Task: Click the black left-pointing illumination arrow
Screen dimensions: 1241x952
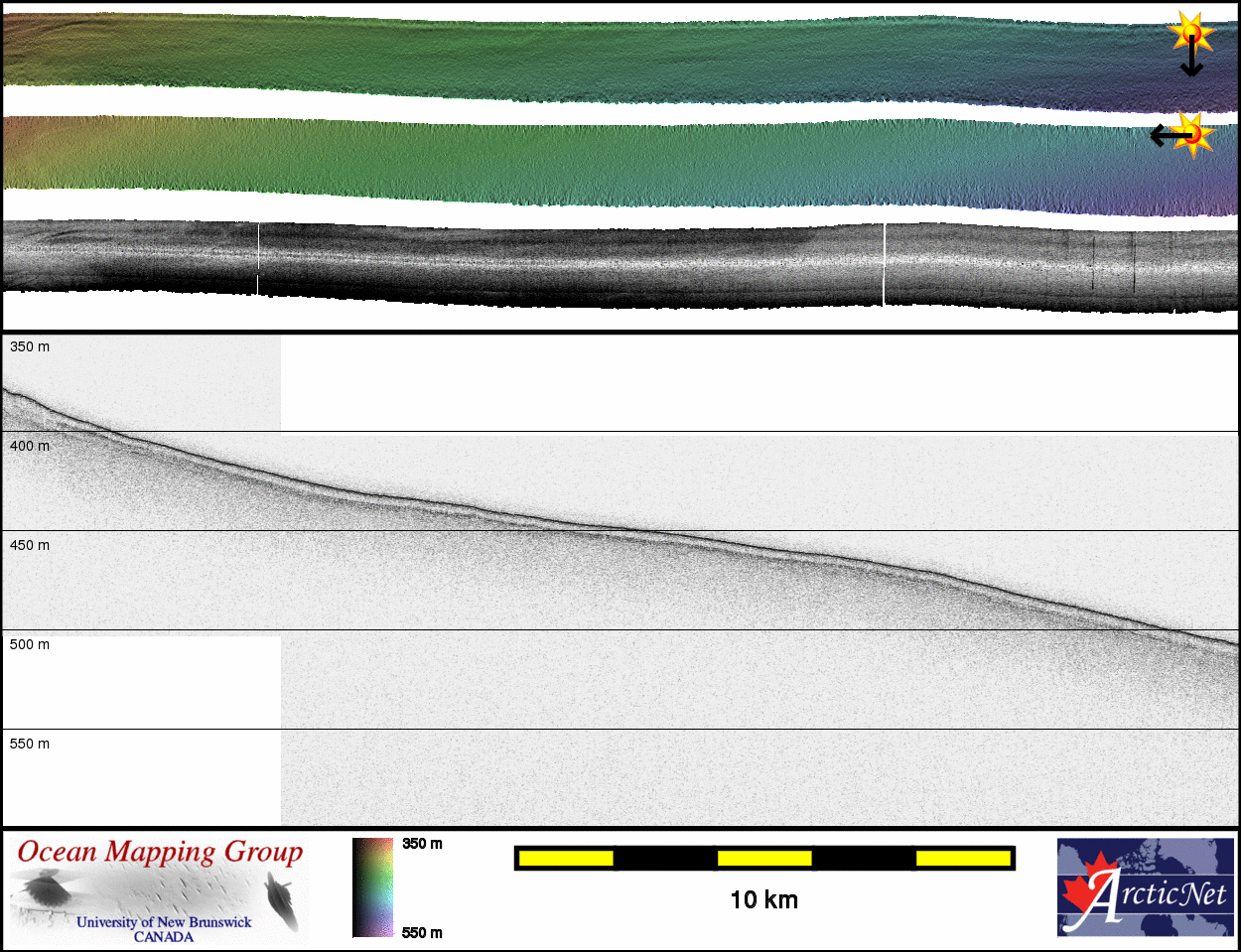Action: 1165,135
